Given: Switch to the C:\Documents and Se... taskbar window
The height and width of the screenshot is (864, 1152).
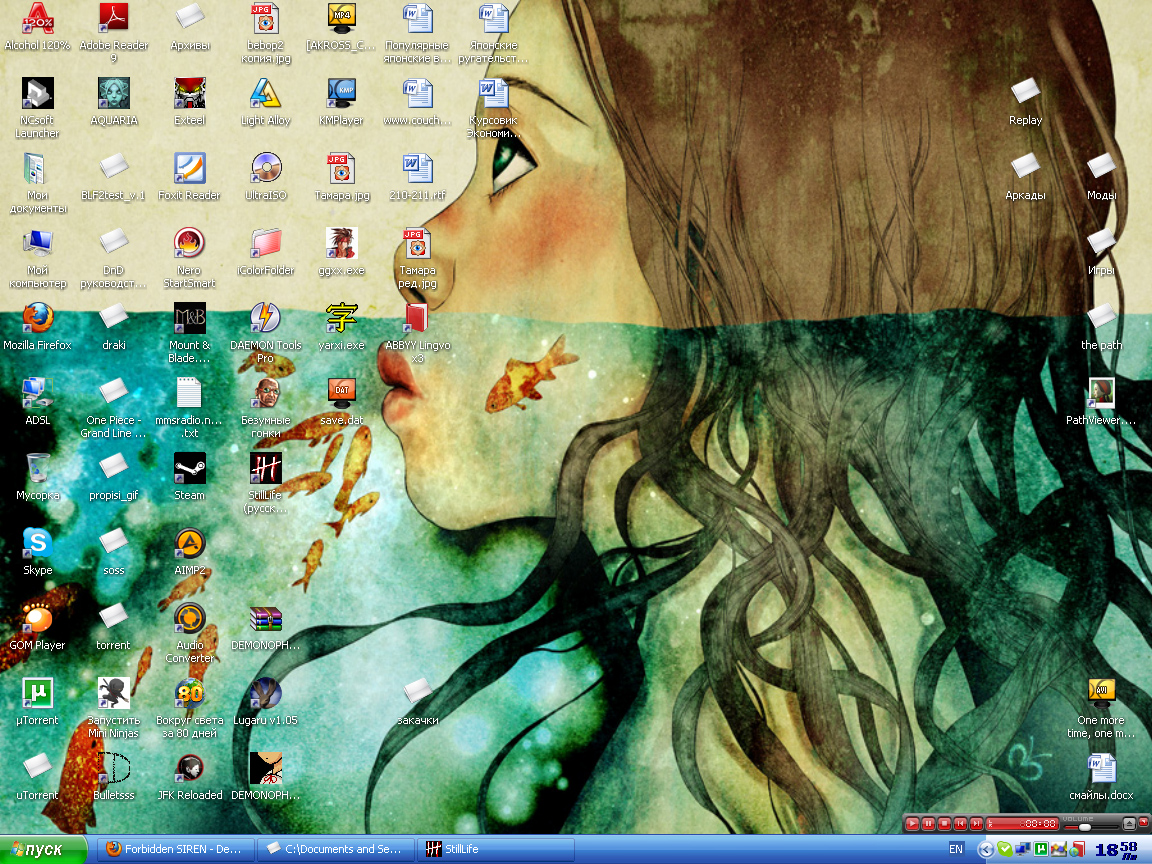Looking at the screenshot, I should pos(336,849).
